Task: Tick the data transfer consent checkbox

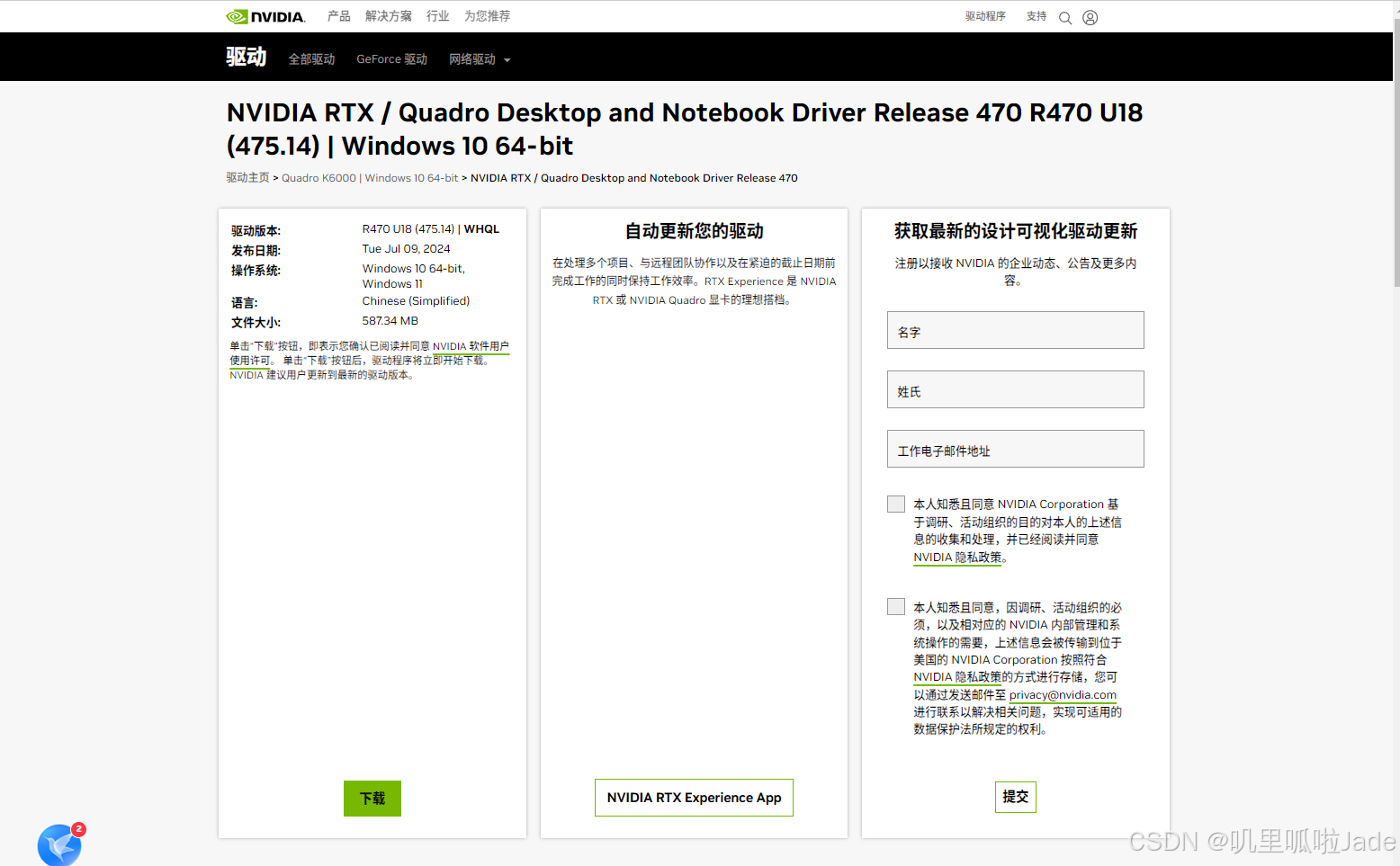Action: [x=896, y=607]
